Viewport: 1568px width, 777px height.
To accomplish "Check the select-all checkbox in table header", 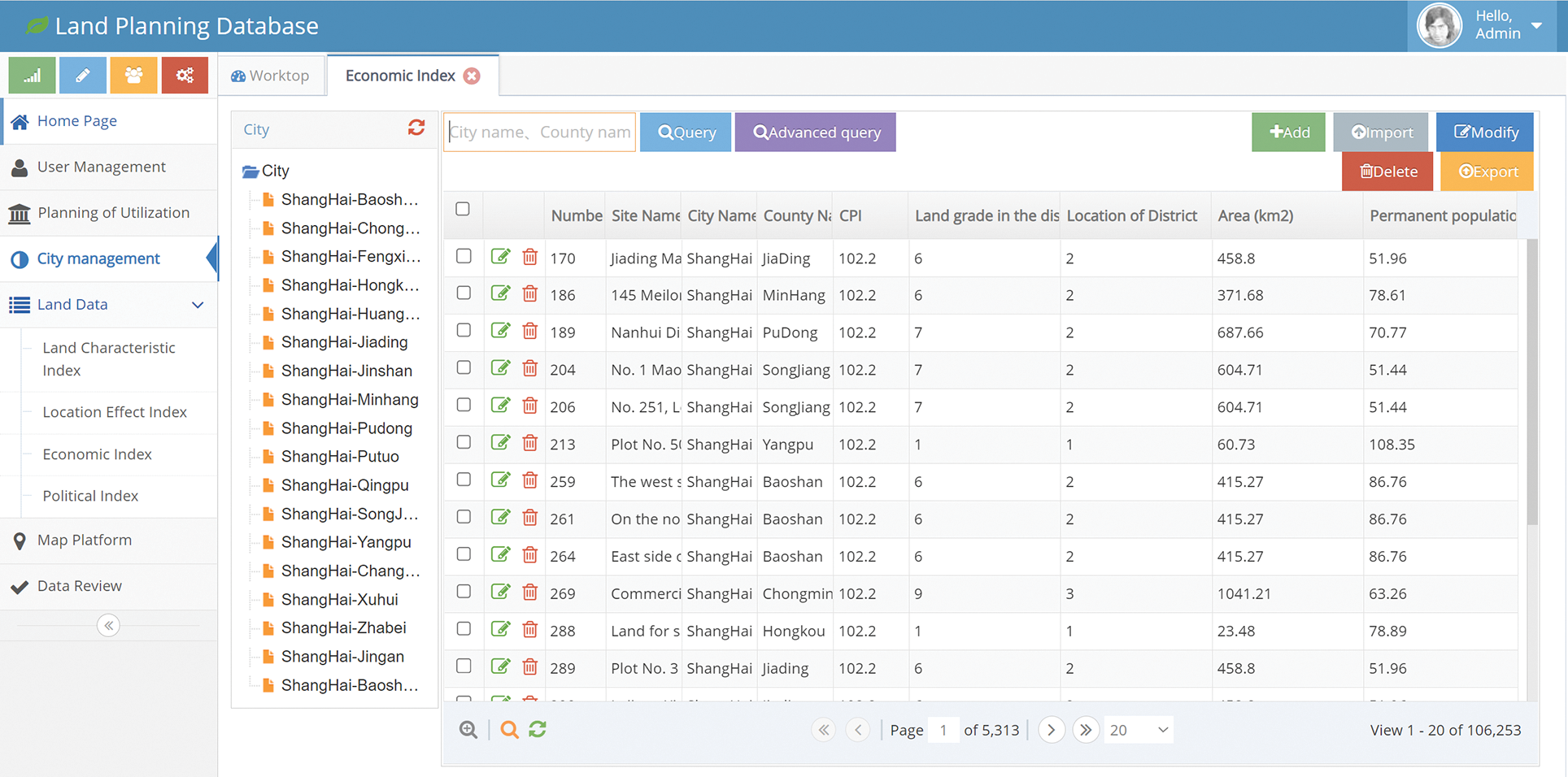I will tap(463, 209).
